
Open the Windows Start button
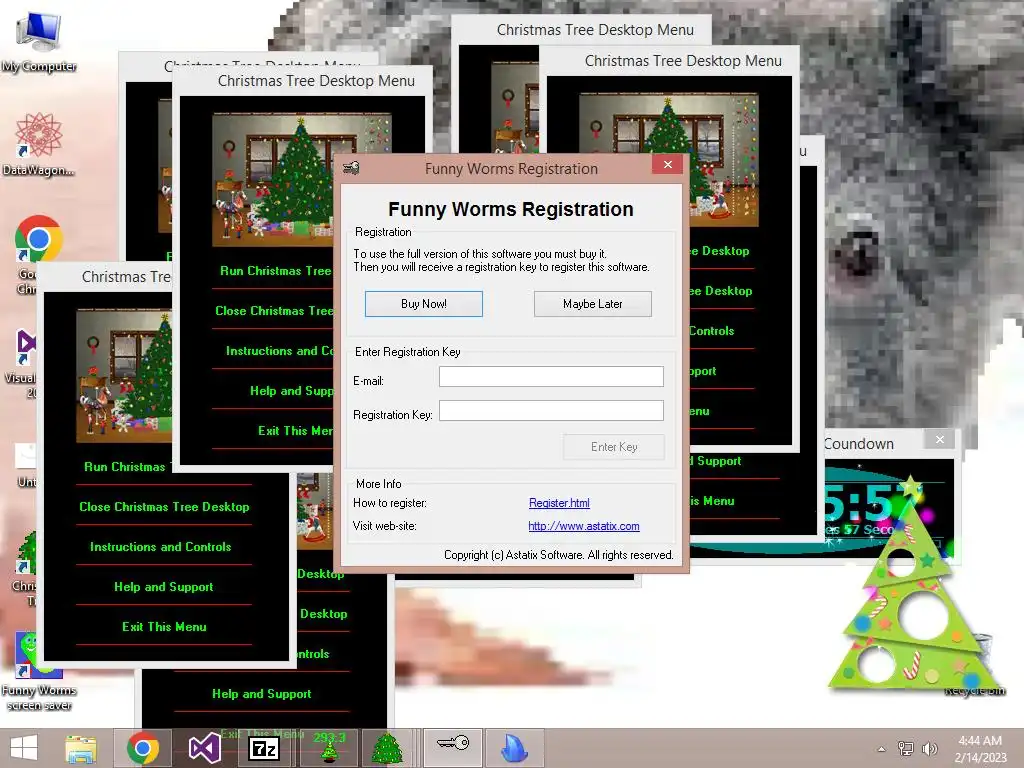click(24, 748)
